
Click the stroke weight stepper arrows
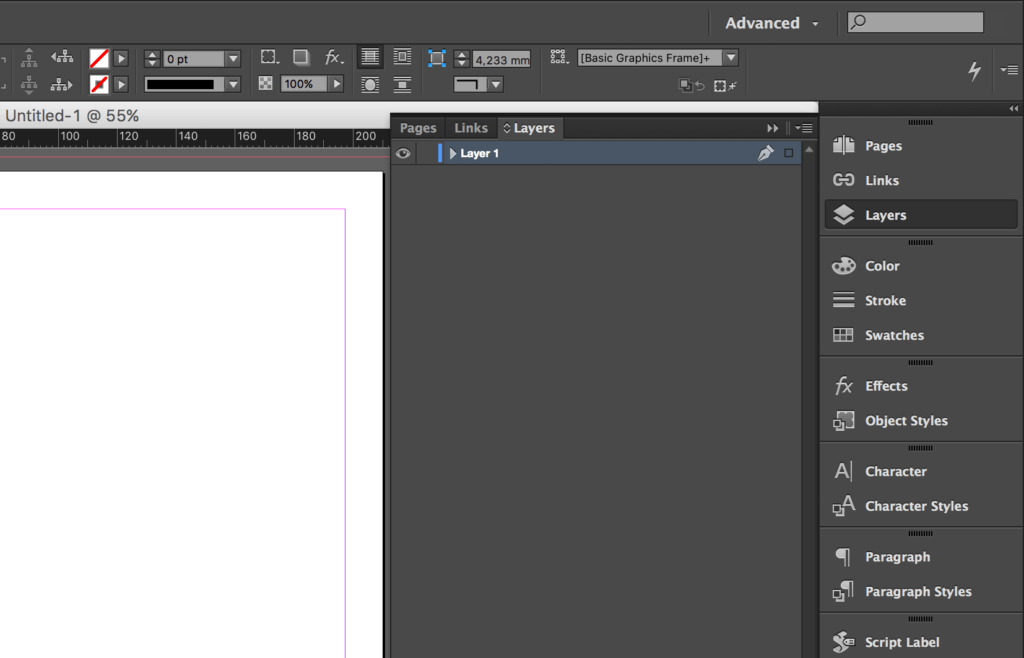[x=152, y=59]
